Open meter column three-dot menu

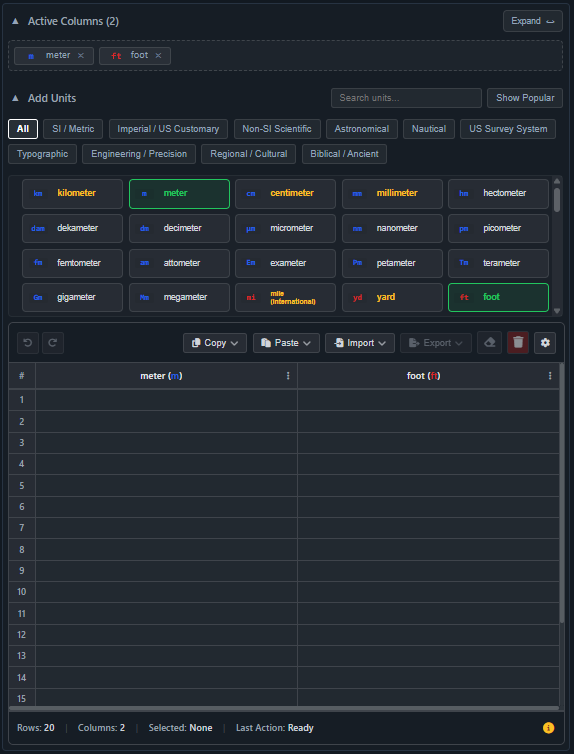[288, 376]
